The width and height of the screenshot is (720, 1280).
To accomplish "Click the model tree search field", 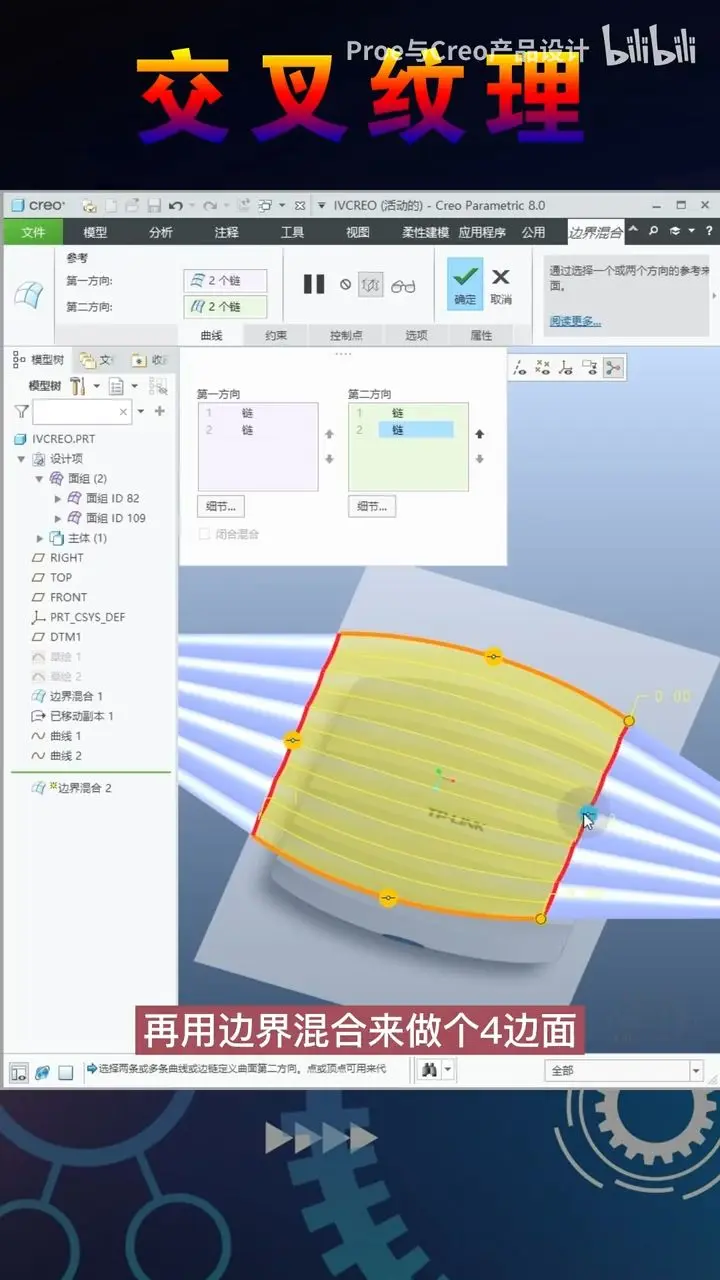I will pos(82,411).
